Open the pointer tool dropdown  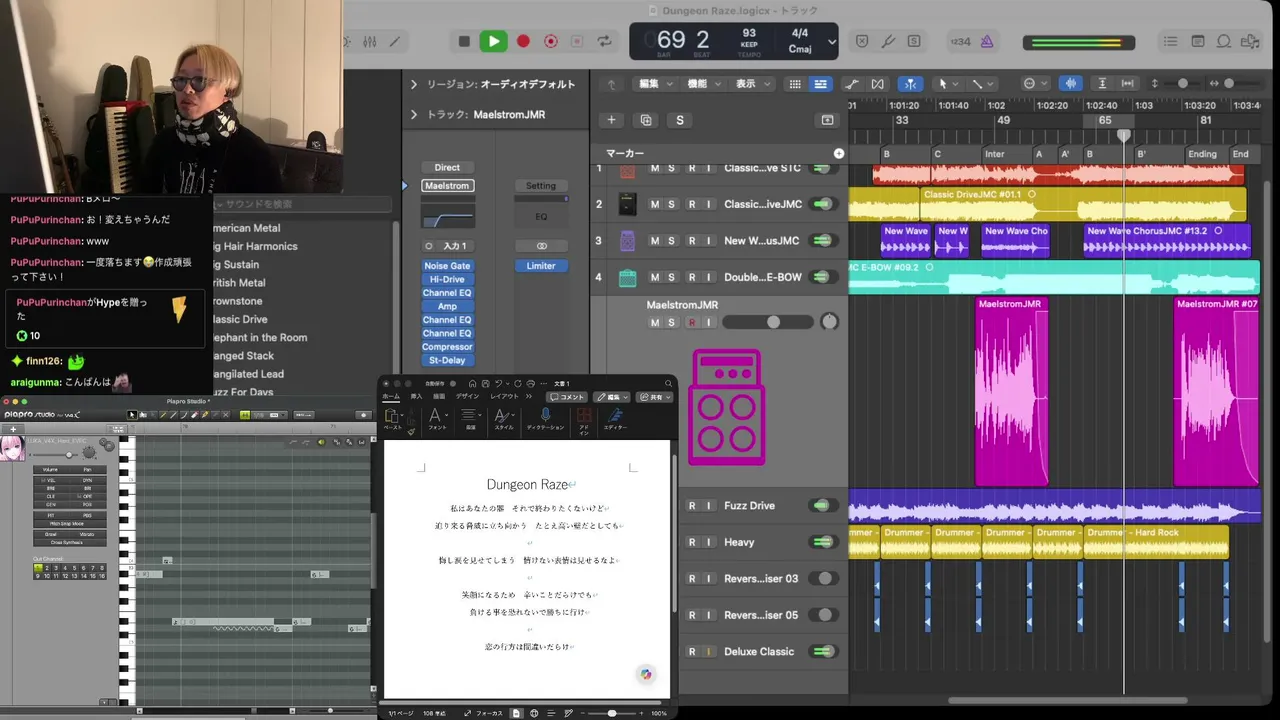pos(946,84)
